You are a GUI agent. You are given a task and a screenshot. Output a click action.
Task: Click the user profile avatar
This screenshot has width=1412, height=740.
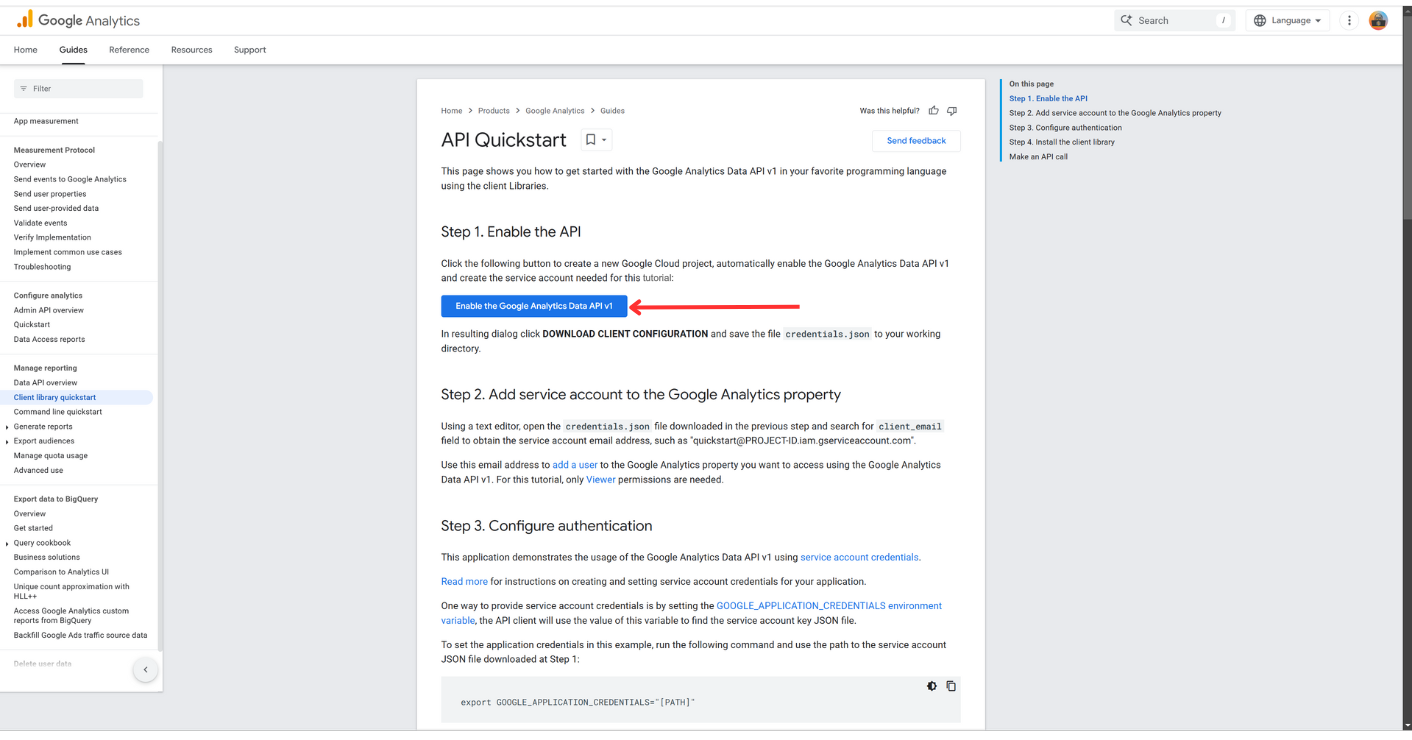[x=1378, y=20]
